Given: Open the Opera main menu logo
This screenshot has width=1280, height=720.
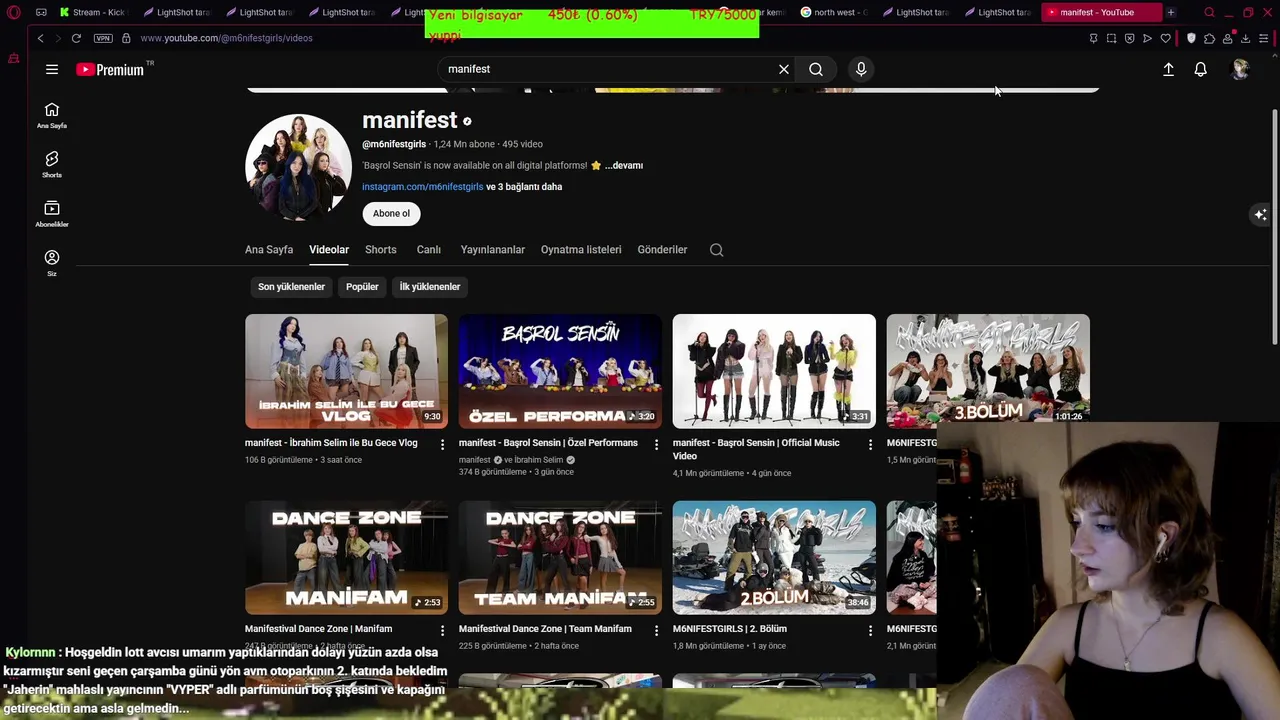Looking at the screenshot, I should pos(13,12).
